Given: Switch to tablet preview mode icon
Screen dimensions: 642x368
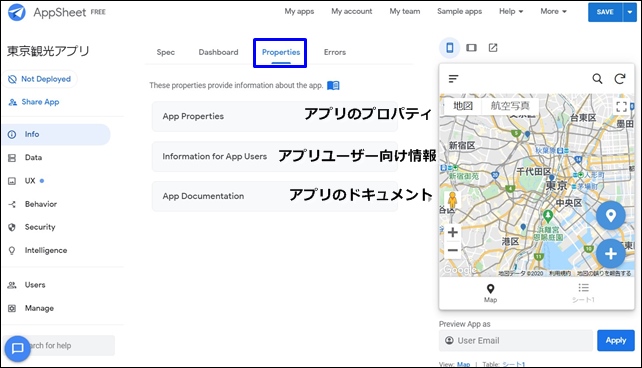Looking at the screenshot, I should (471, 48).
